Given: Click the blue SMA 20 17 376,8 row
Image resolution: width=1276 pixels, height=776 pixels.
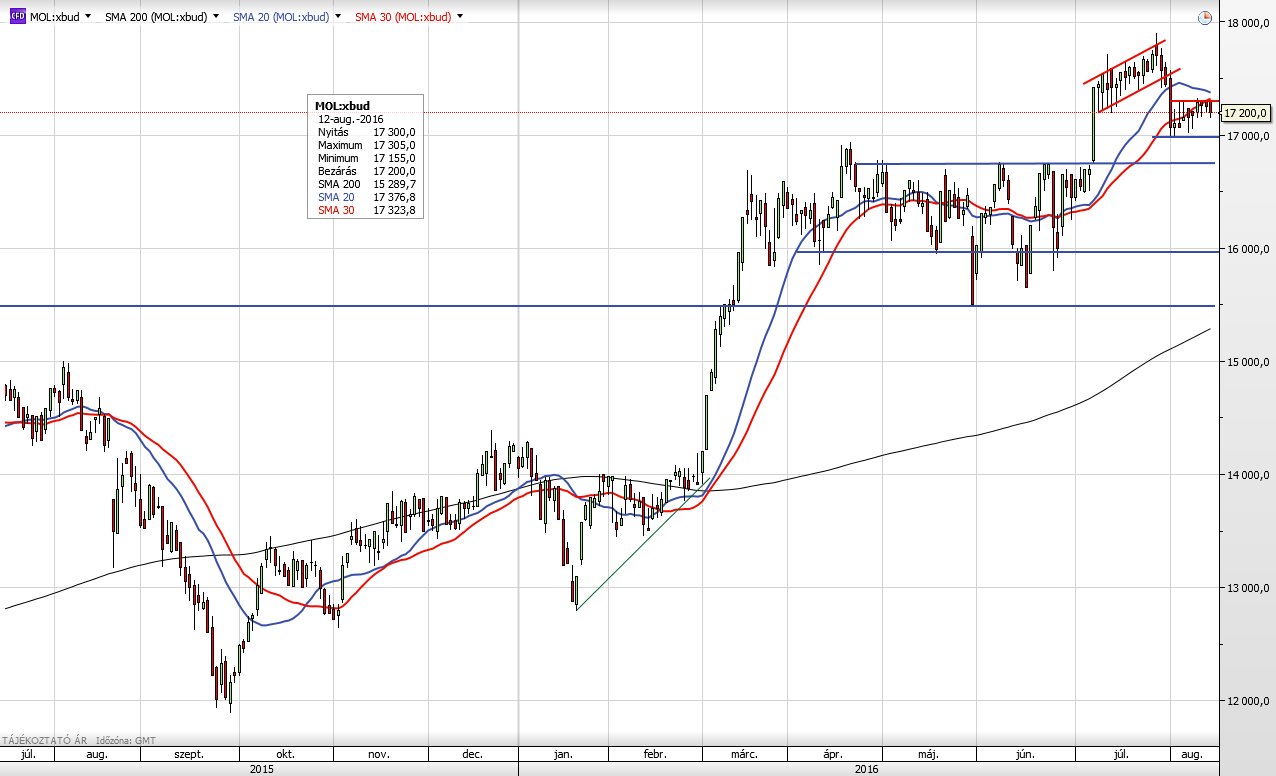Looking at the screenshot, I should tap(366, 197).
